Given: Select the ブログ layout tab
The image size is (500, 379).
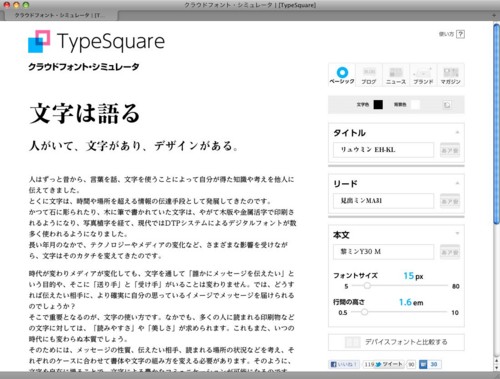Looking at the screenshot, I should pos(369,75).
